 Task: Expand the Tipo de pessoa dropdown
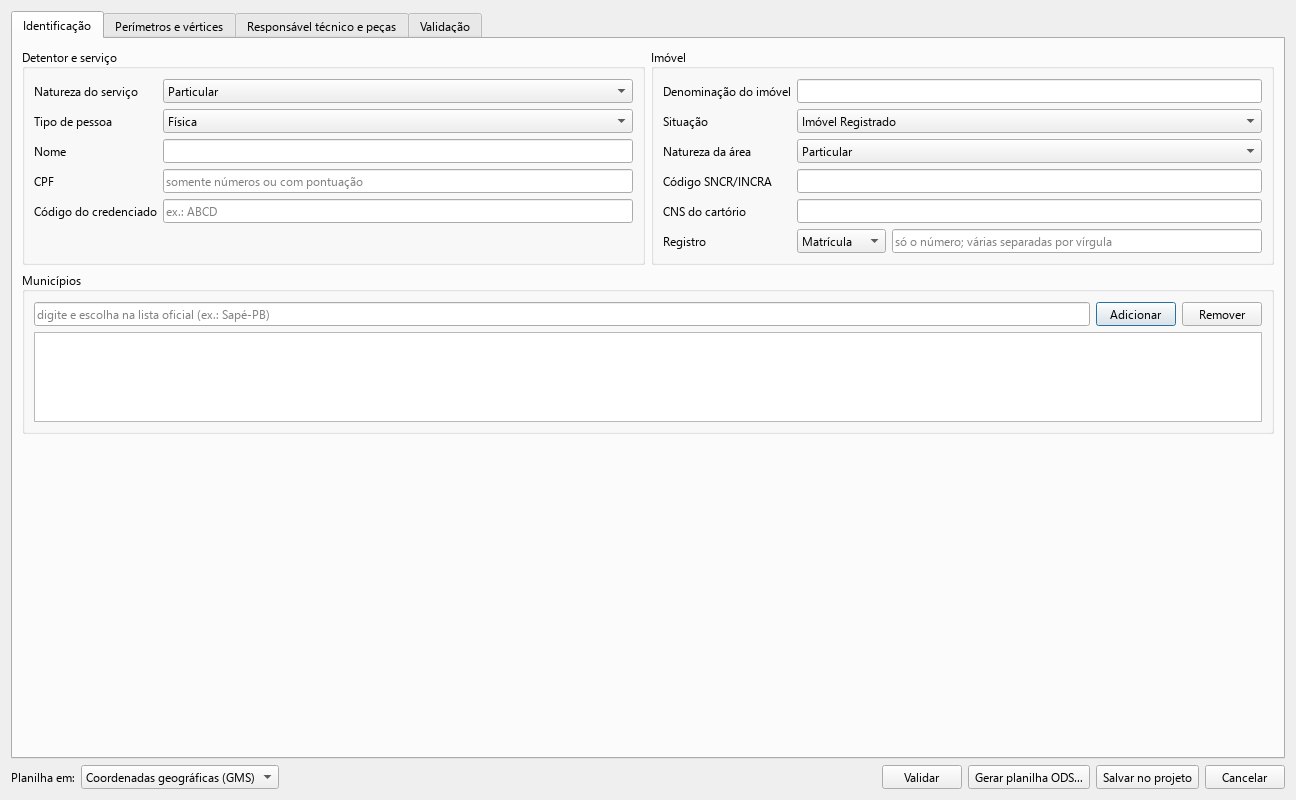pyautogui.click(x=398, y=121)
